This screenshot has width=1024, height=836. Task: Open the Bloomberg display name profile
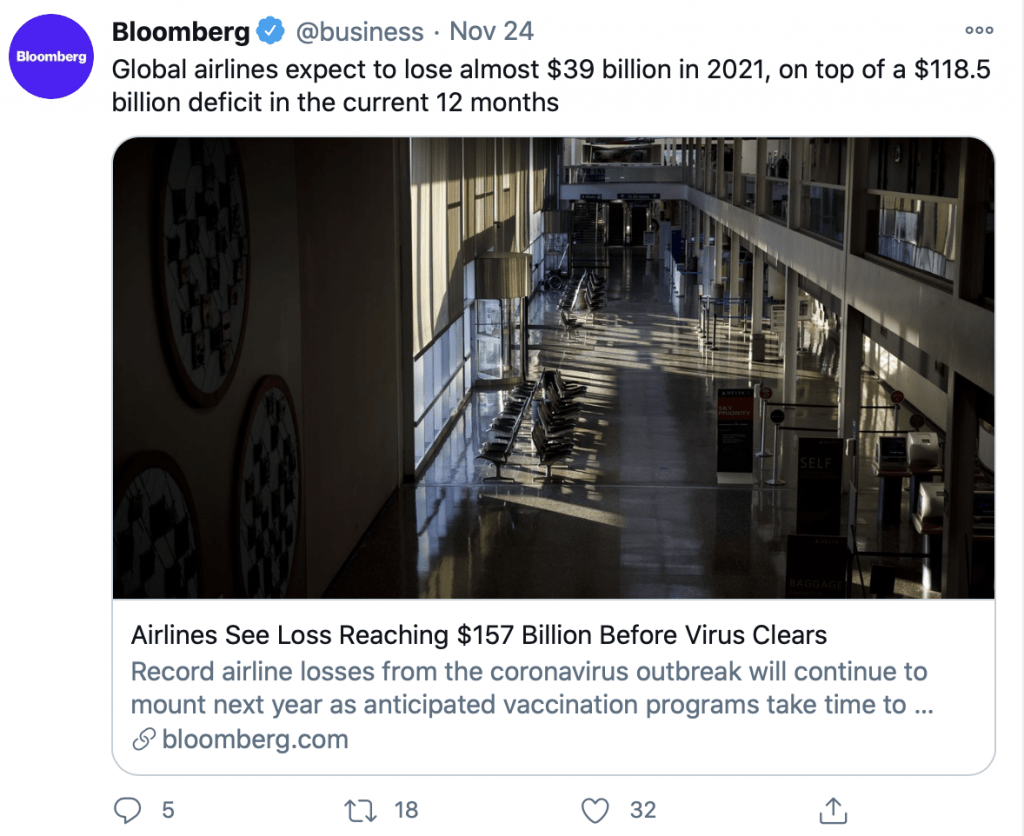coord(181,31)
